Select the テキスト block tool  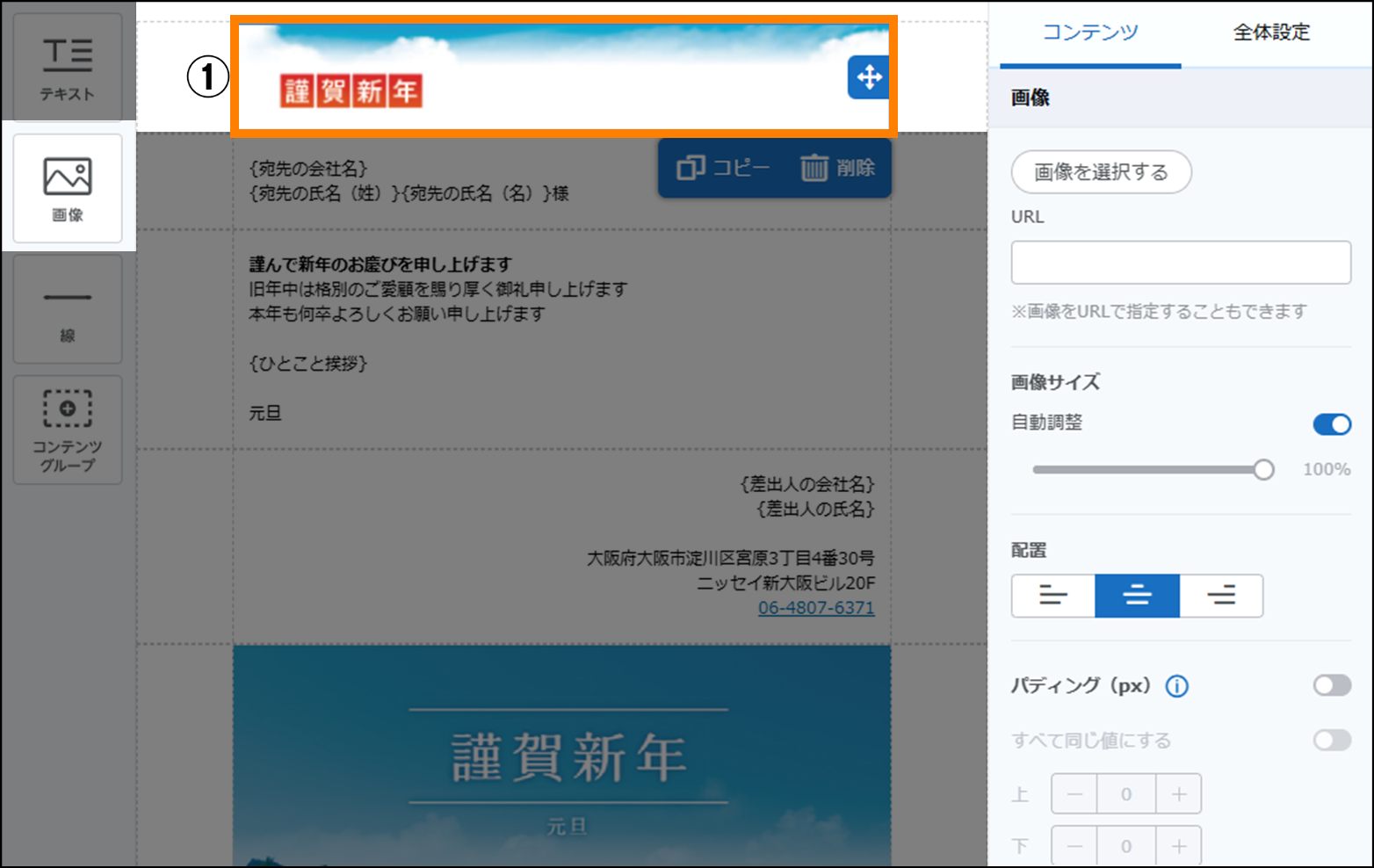(68, 68)
